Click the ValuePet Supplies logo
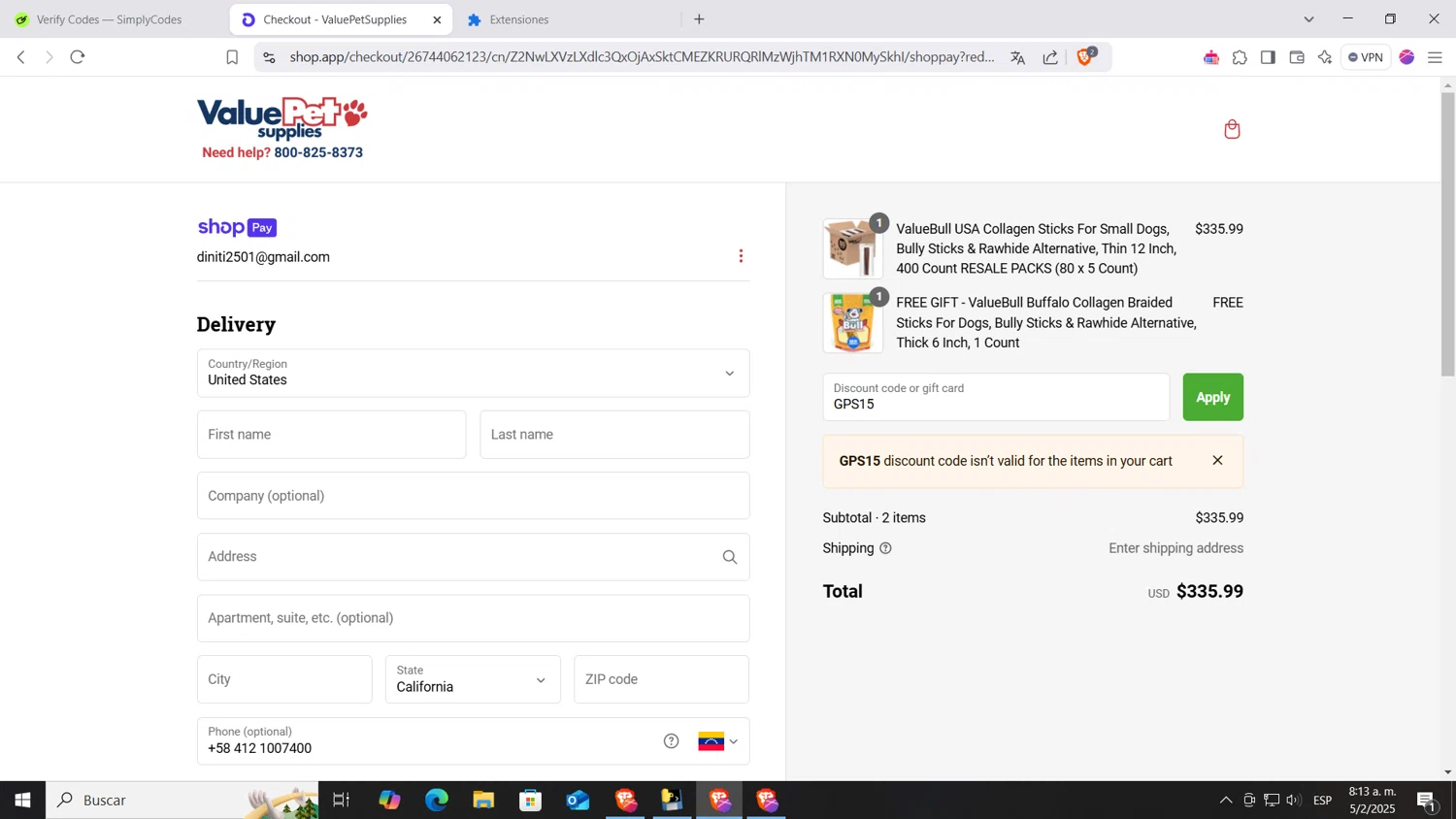The height and width of the screenshot is (819, 1456). [x=282, y=118]
